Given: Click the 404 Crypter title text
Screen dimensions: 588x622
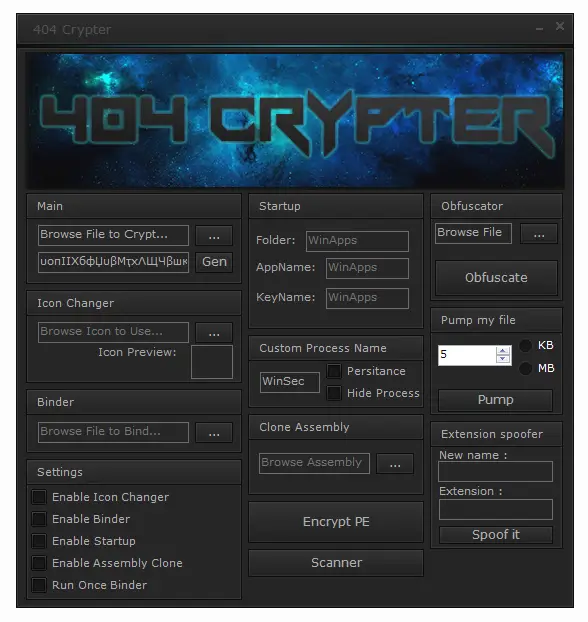Looking at the screenshot, I should [72, 30].
